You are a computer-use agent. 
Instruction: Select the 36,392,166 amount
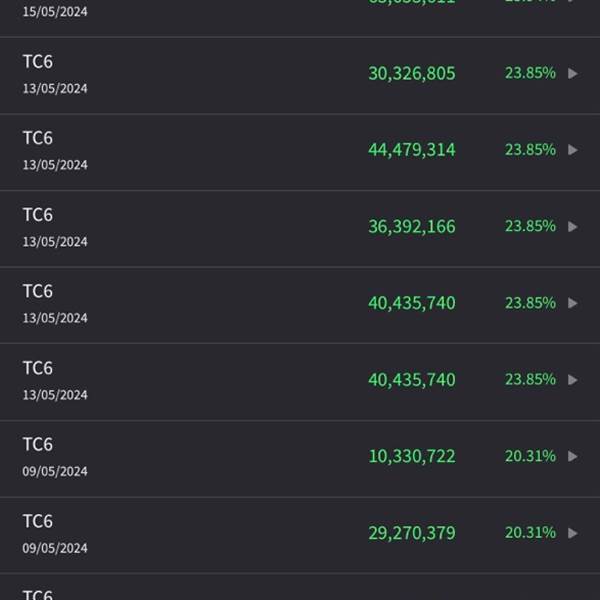point(411,227)
